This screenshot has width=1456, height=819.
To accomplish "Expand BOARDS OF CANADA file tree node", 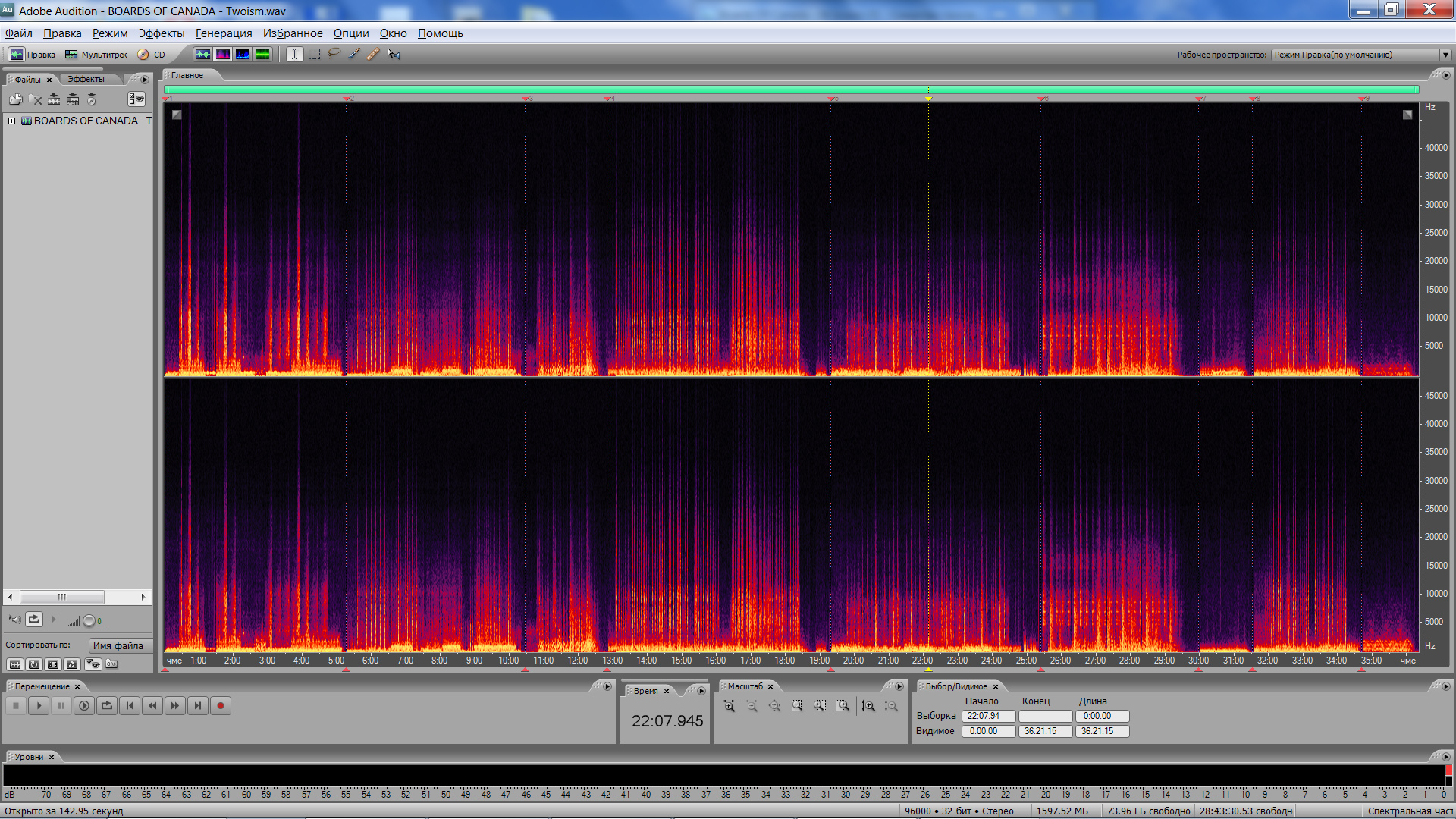I will click(12, 121).
